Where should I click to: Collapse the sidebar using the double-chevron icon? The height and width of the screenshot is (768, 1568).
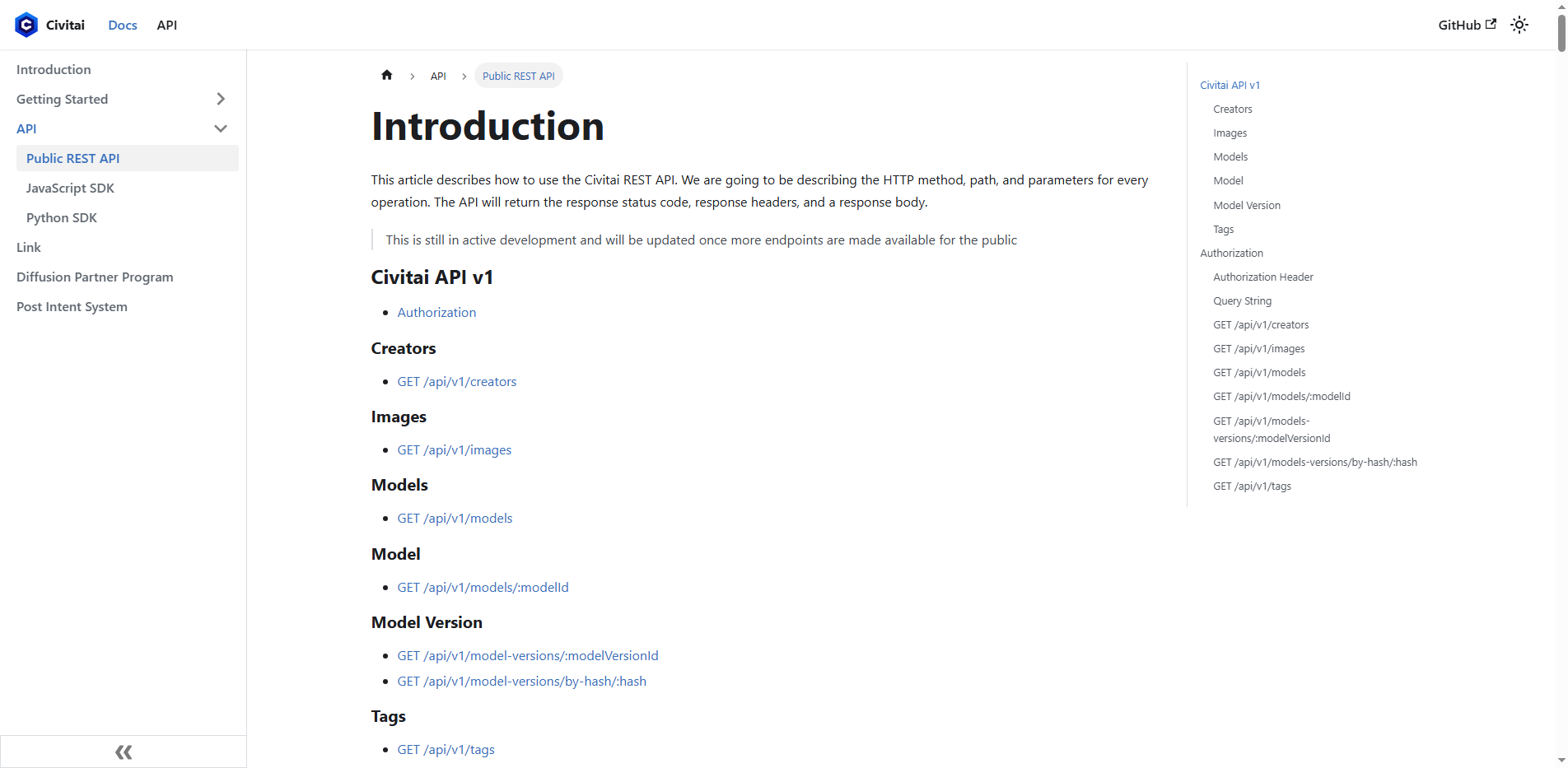click(x=123, y=752)
